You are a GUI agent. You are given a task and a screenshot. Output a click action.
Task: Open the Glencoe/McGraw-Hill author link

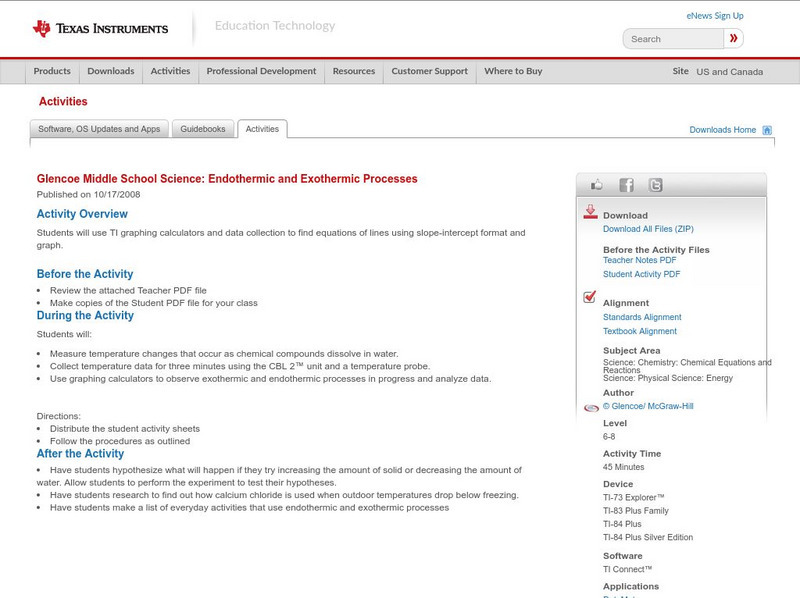pos(648,406)
